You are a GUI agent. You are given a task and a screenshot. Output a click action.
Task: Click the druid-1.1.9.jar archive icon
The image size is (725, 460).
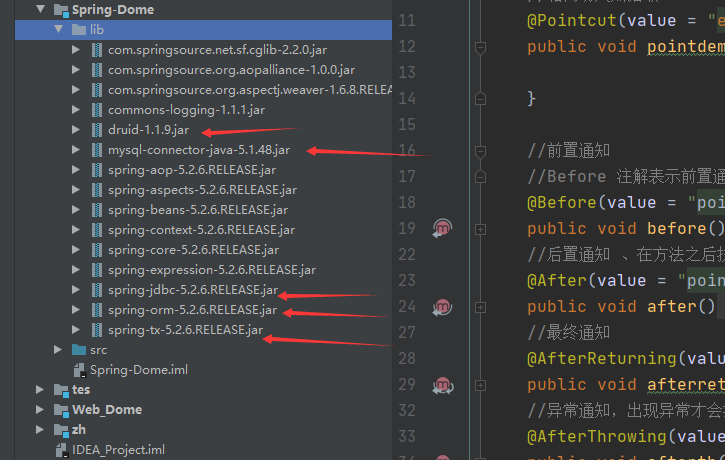tap(97, 129)
